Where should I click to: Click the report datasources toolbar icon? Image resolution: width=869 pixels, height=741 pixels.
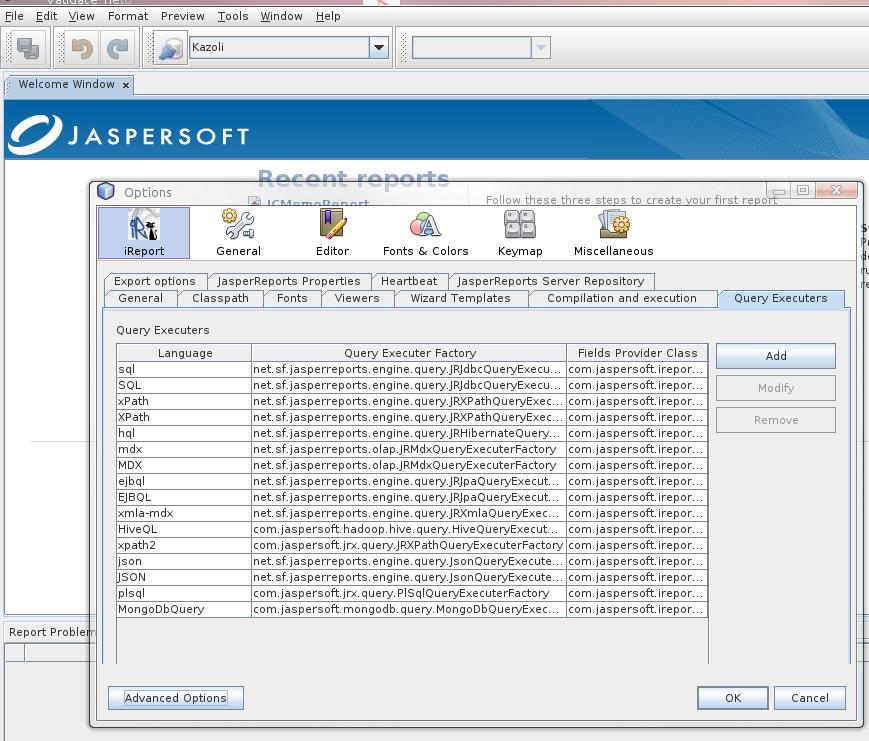(x=170, y=48)
